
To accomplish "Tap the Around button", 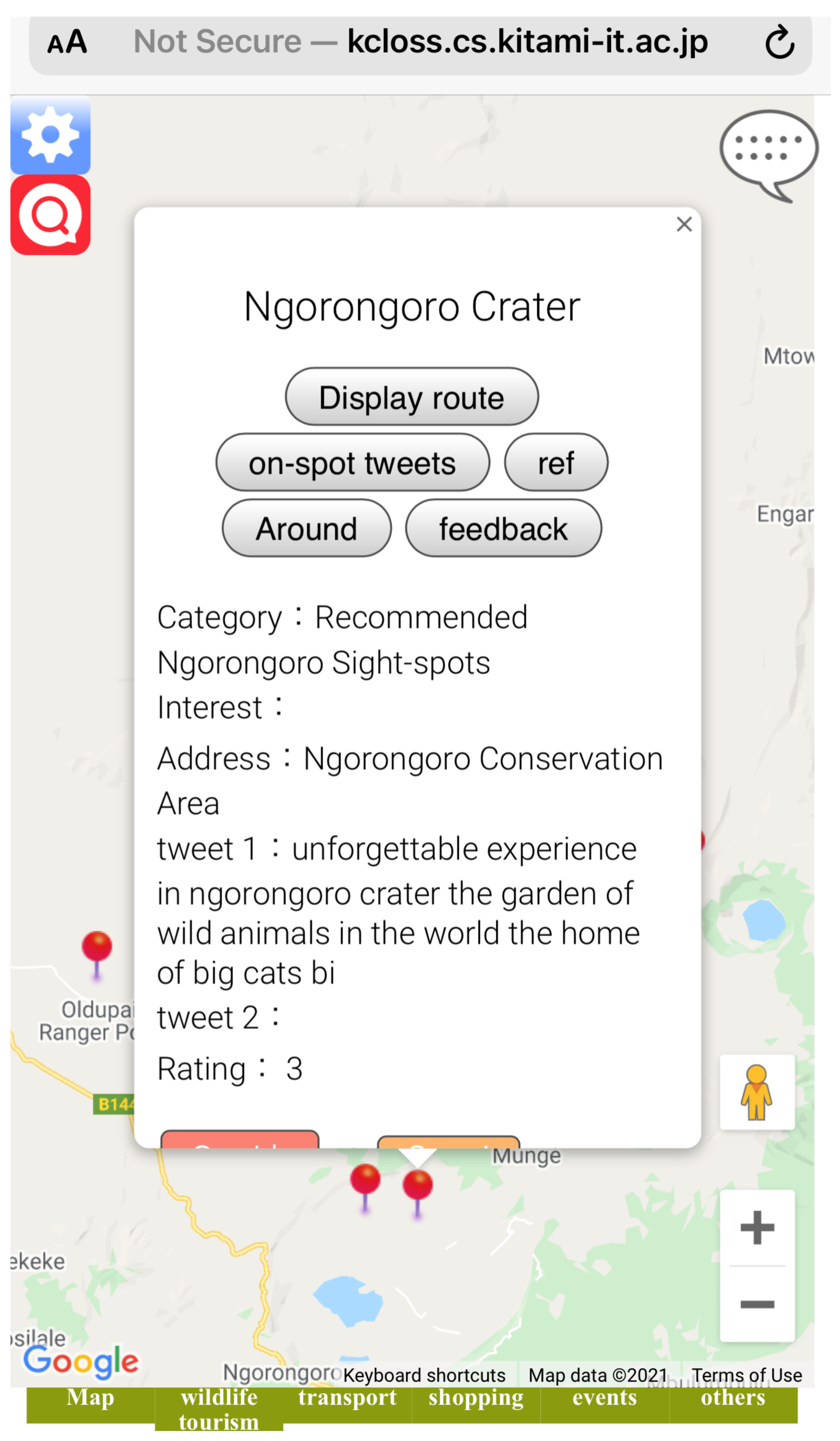I will [x=307, y=528].
